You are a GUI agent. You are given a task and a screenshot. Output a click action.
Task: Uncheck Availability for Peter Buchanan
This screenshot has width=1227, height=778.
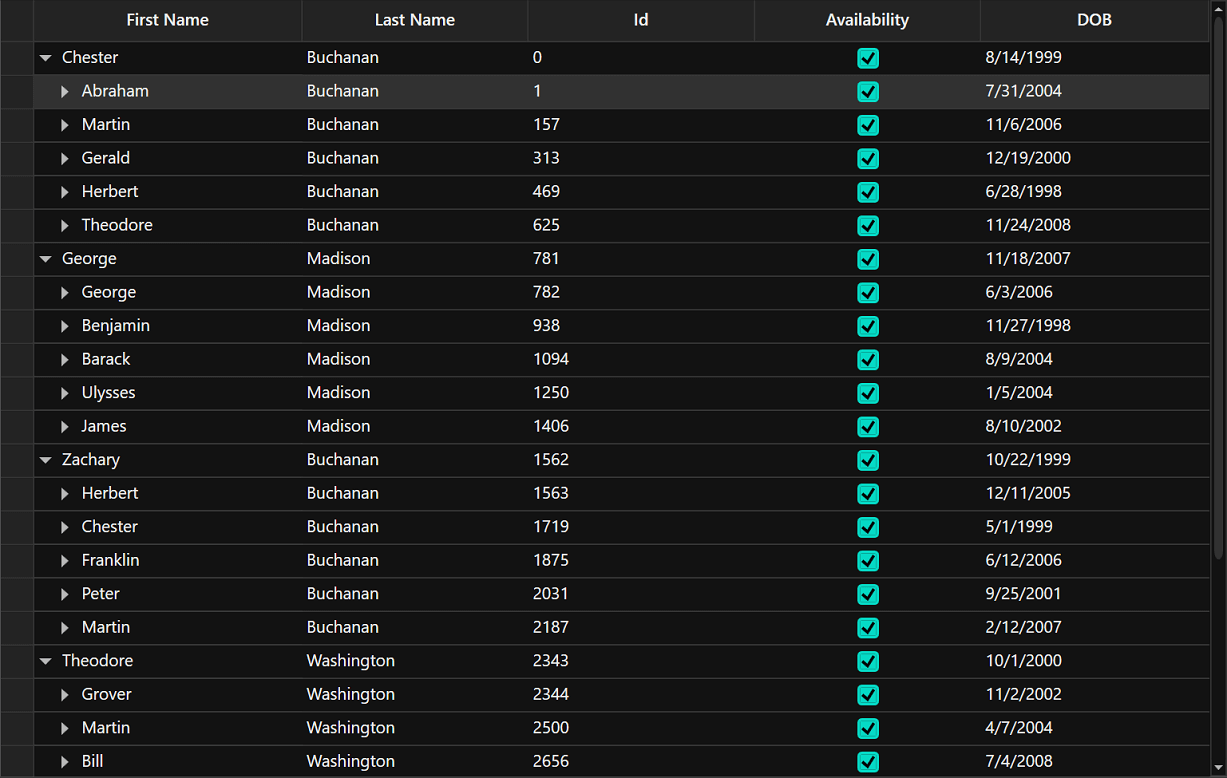click(868, 594)
